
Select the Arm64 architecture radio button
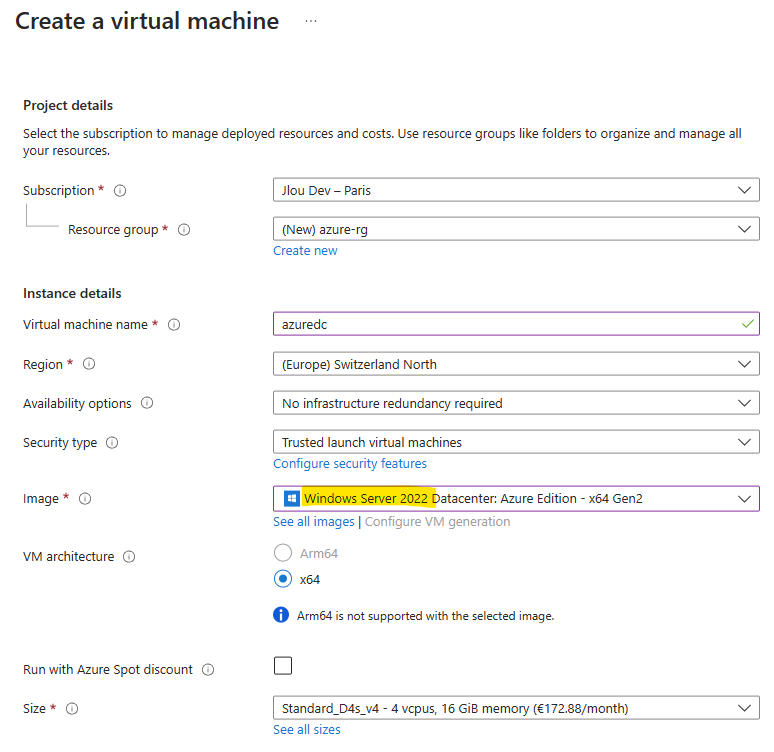pos(283,553)
